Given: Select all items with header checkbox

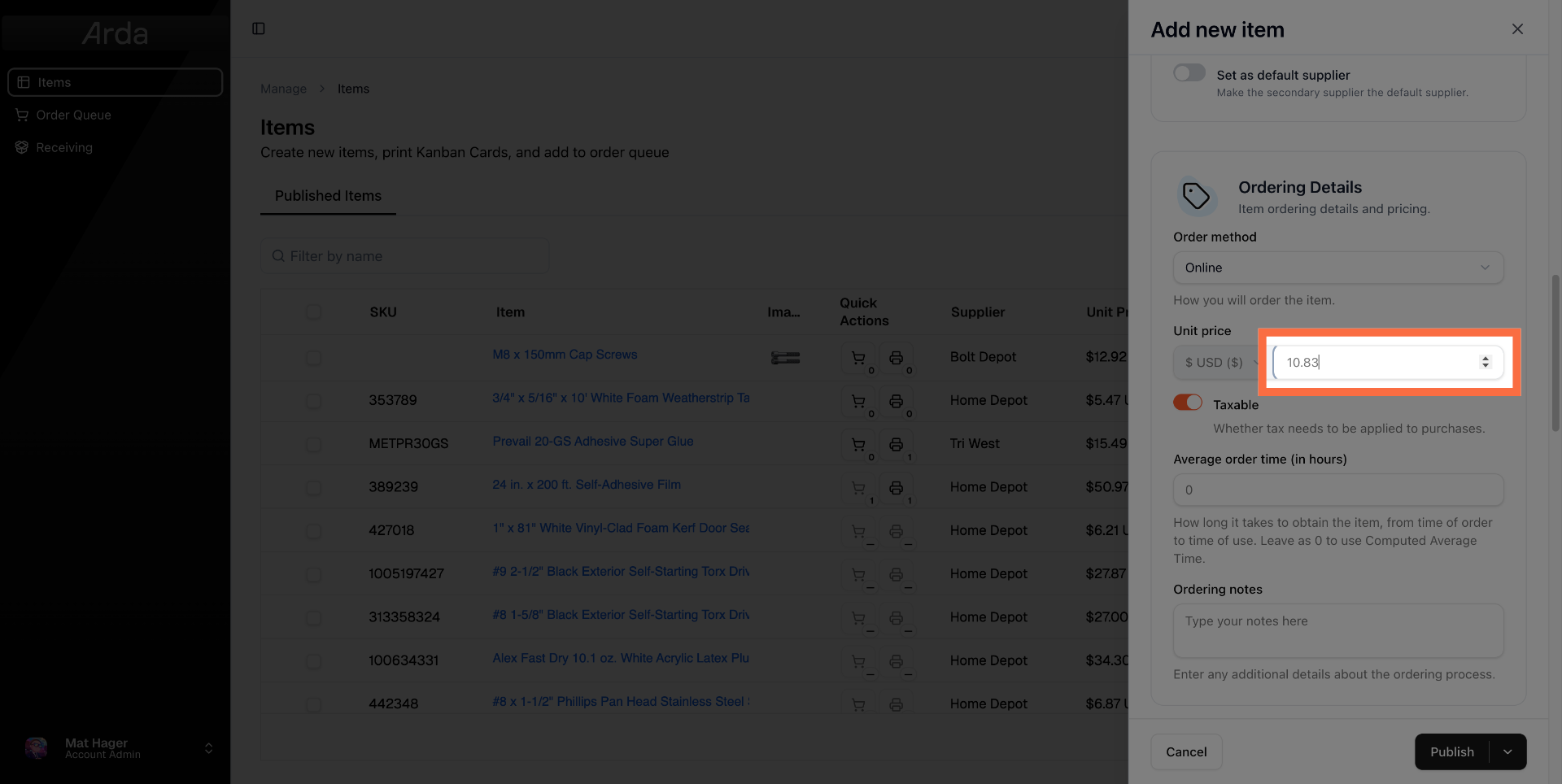Looking at the screenshot, I should pyautogui.click(x=313, y=312).
